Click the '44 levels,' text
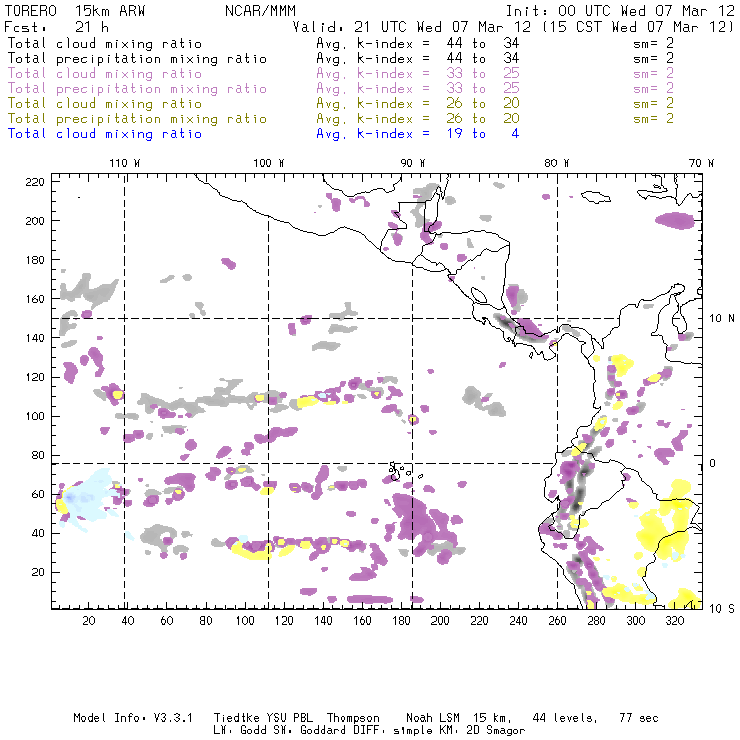Image resolution: width=740 pixels, height=740 pixels. pos(565,718)
